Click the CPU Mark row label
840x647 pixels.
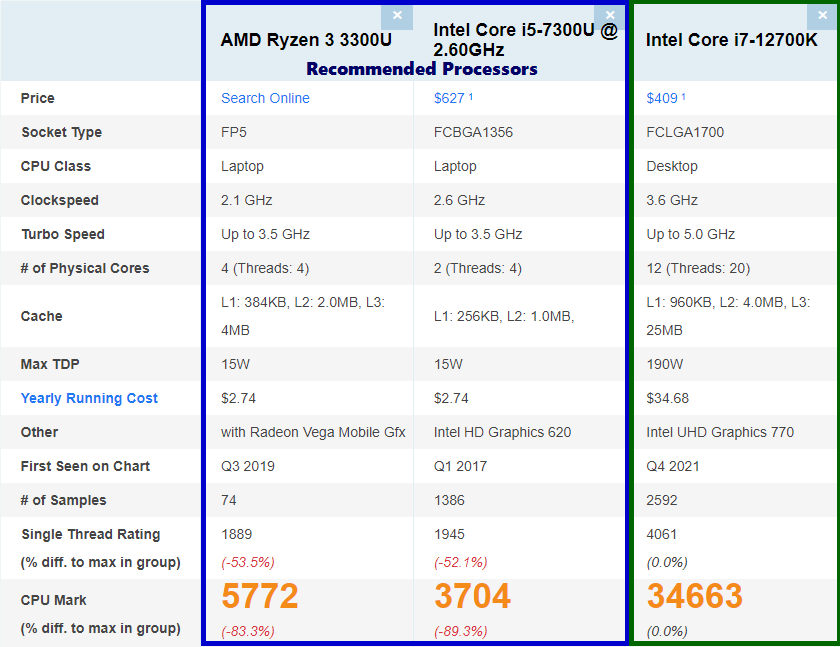click(x=53, y=600)
